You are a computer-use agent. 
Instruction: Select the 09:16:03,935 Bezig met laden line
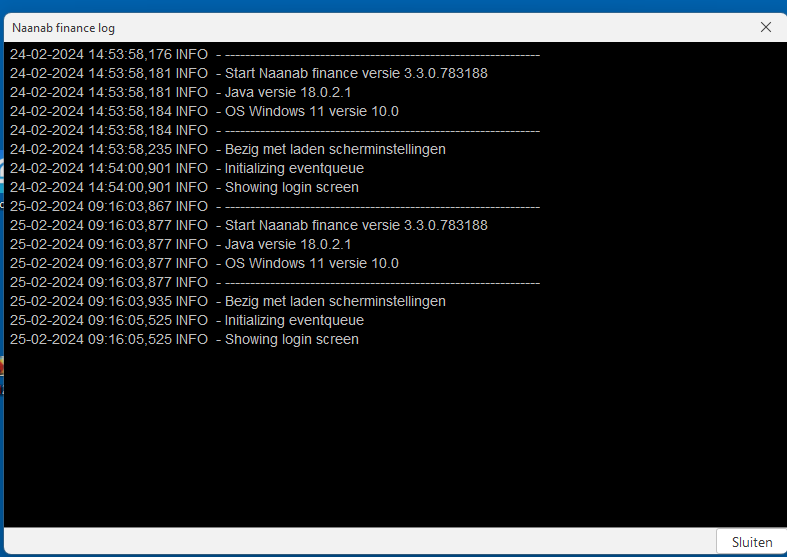coord(227,301)
